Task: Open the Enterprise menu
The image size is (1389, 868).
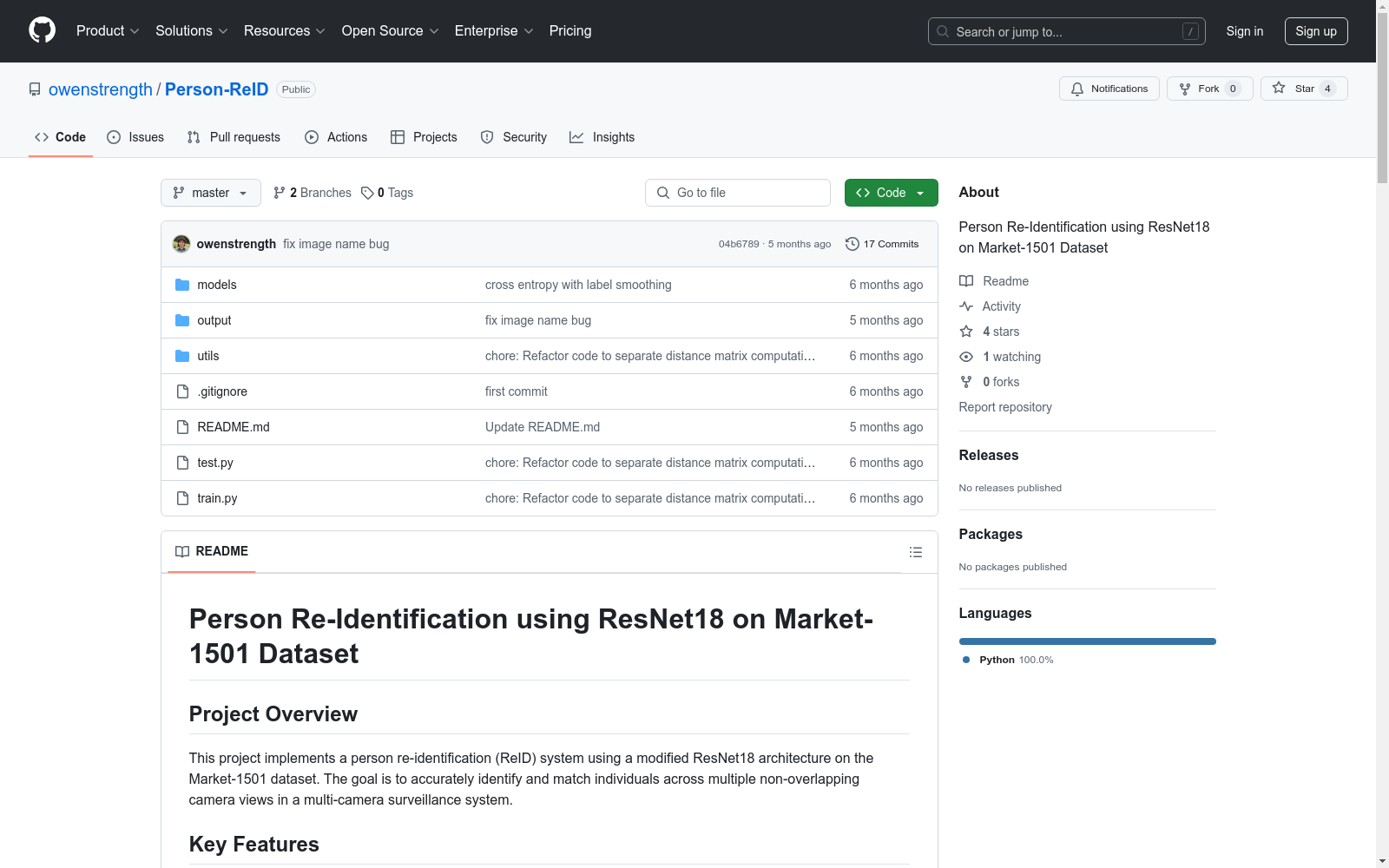Action: [x=494, y=31]
